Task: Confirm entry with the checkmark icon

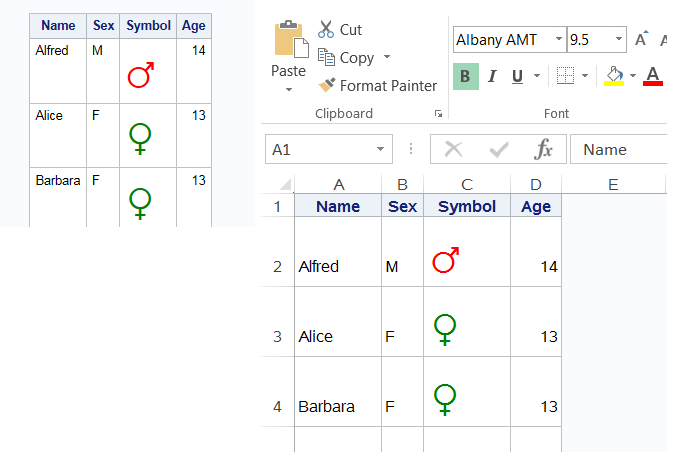Action: click(x=499, y=150)
